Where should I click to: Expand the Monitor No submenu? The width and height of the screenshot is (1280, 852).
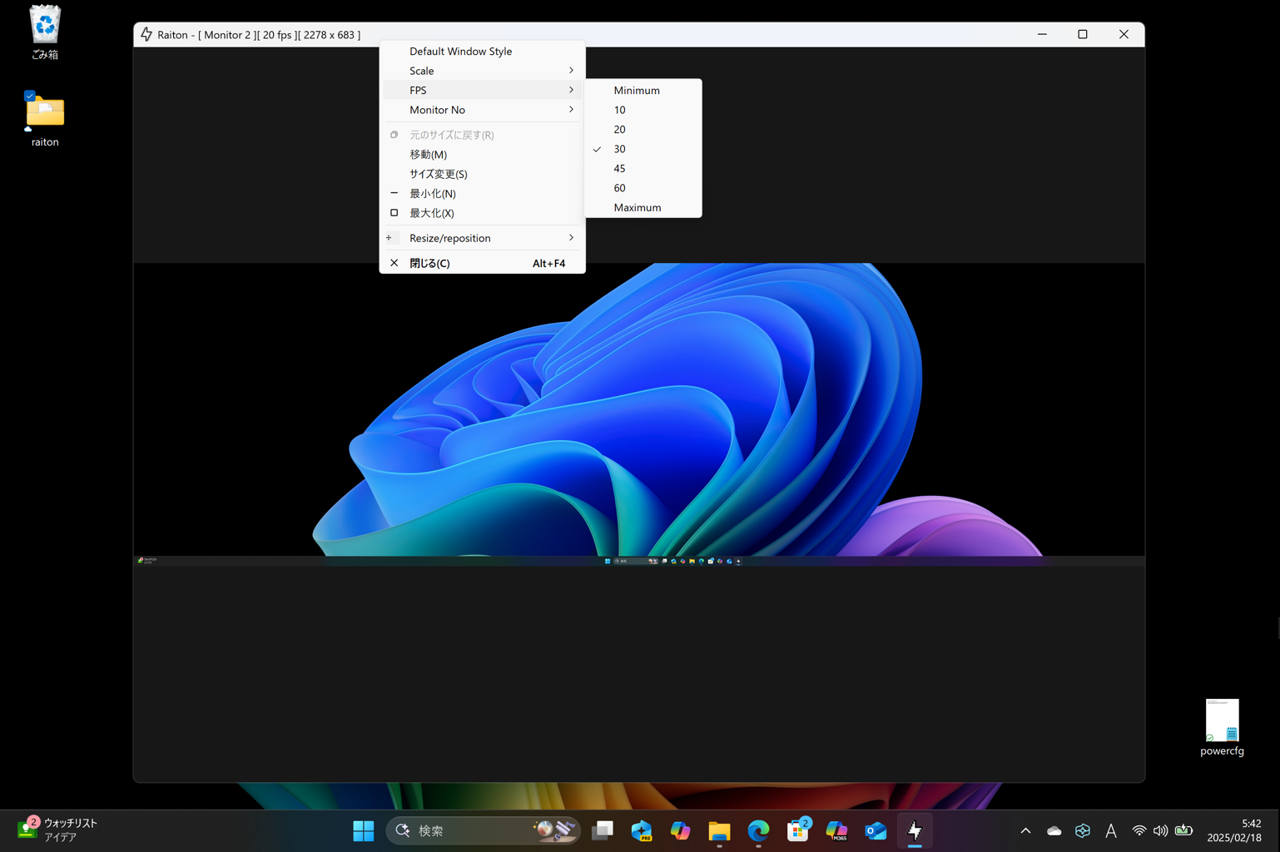click(x=482, y=110)
